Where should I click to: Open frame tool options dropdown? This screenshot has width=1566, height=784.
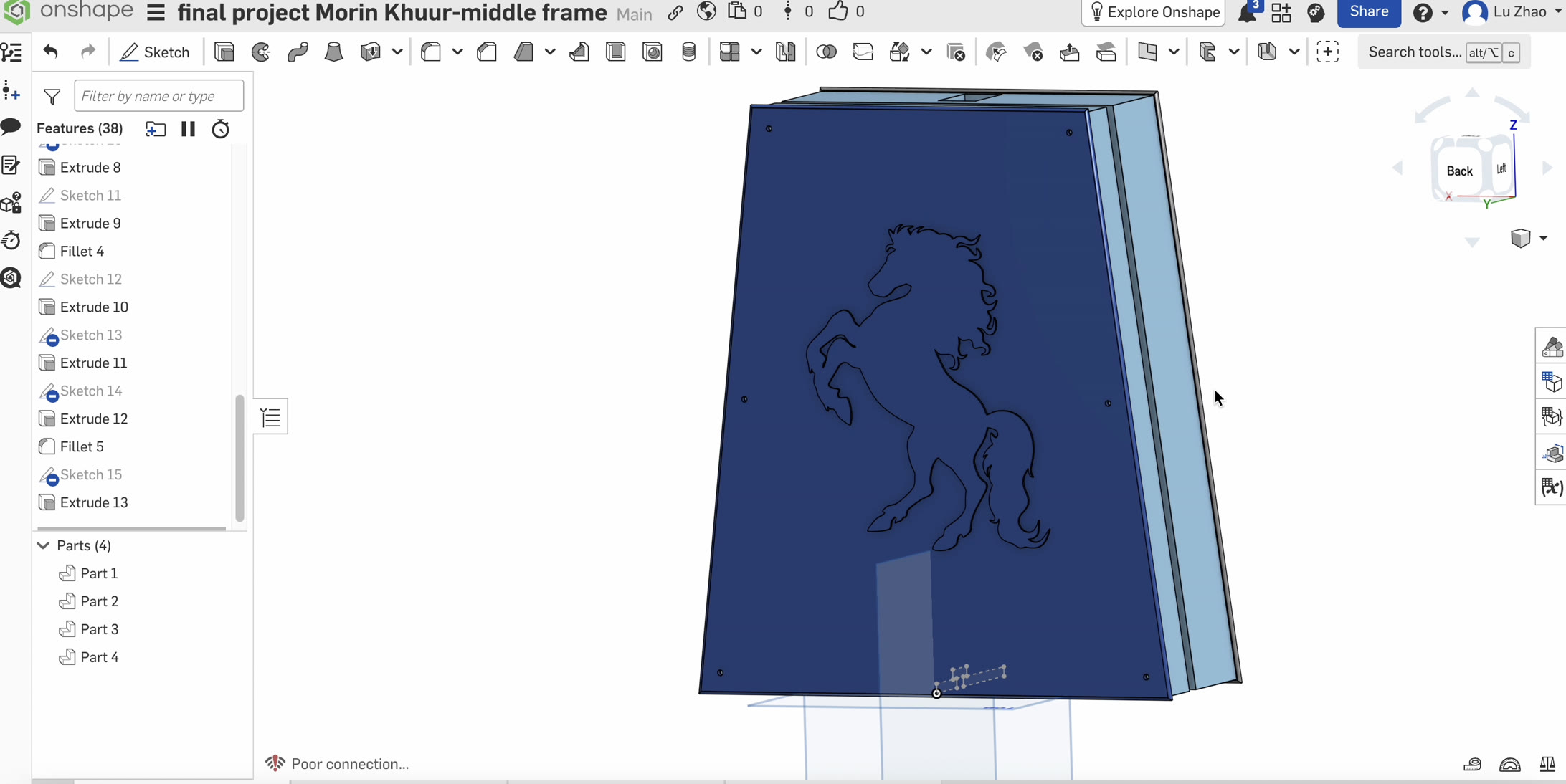click(x=1233, y=52)
